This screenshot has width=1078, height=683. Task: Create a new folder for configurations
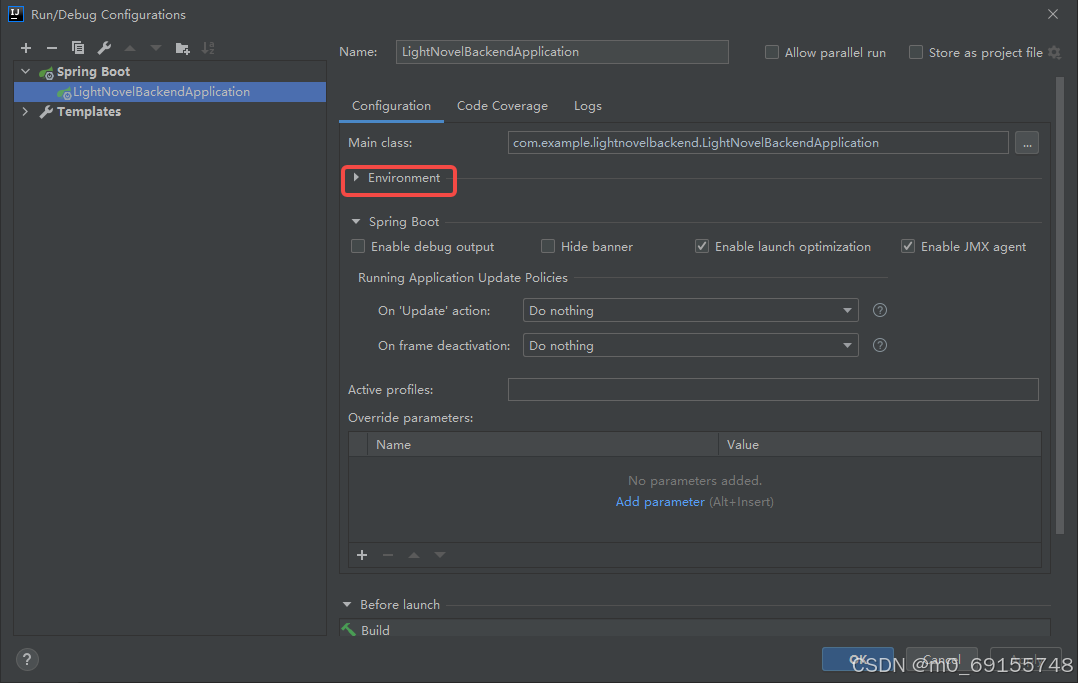[x=182, y=47]
